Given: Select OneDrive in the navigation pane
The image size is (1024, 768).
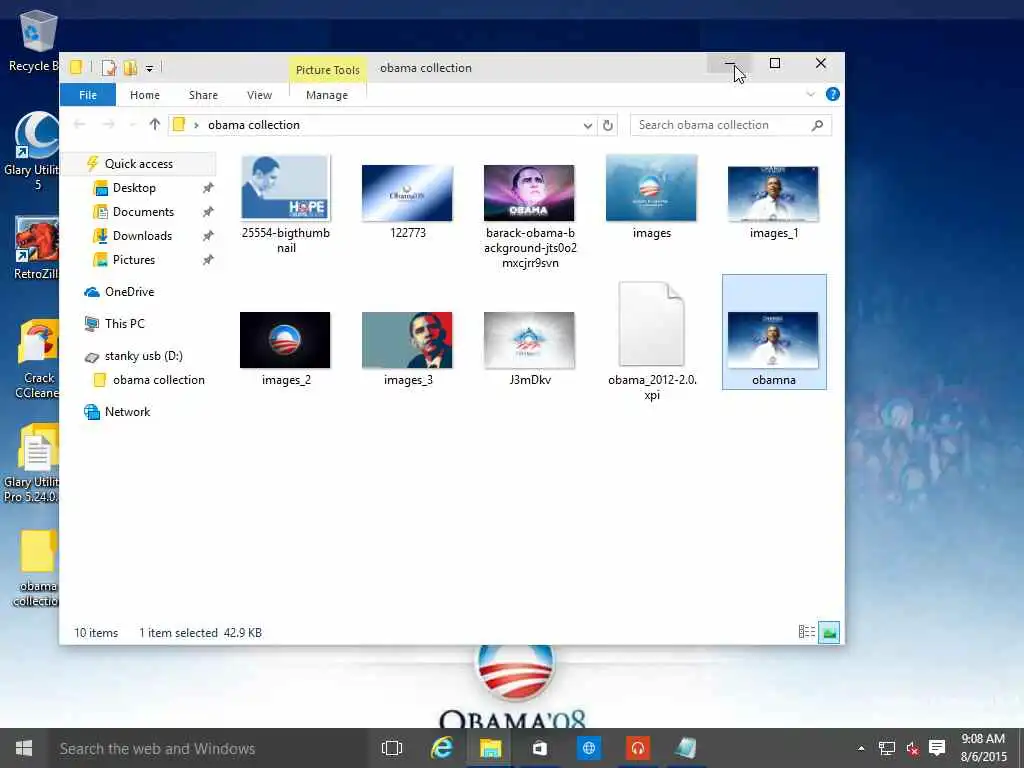Looking at the screenshot, I should tap(129, 292).
